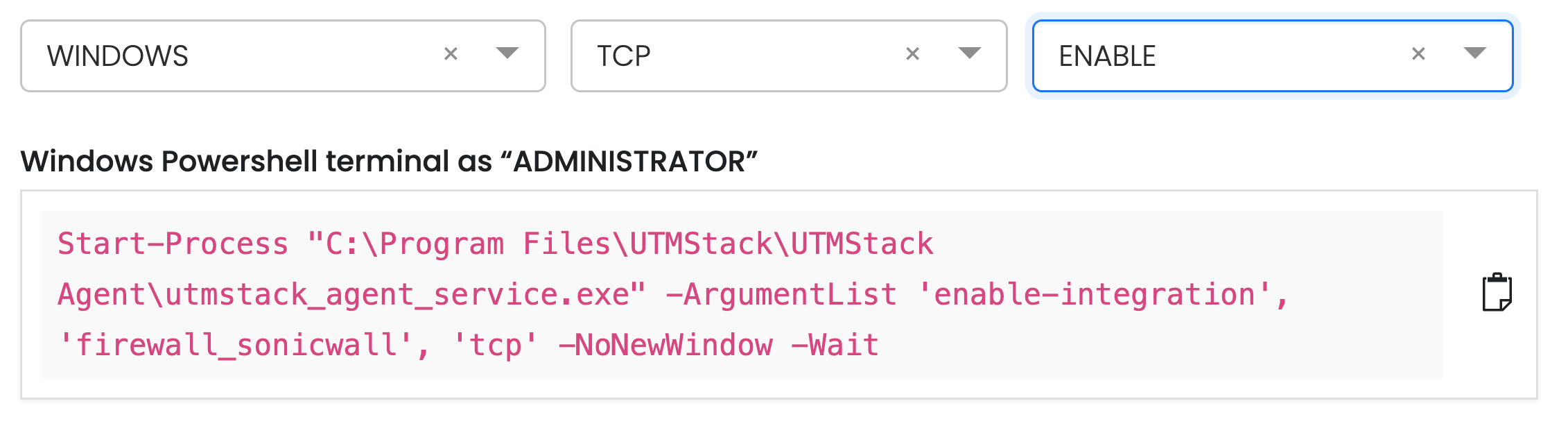Click the word ADMINISTRATOR in heading
This screenshot has width=1568, height=426.
pos(629,161)
